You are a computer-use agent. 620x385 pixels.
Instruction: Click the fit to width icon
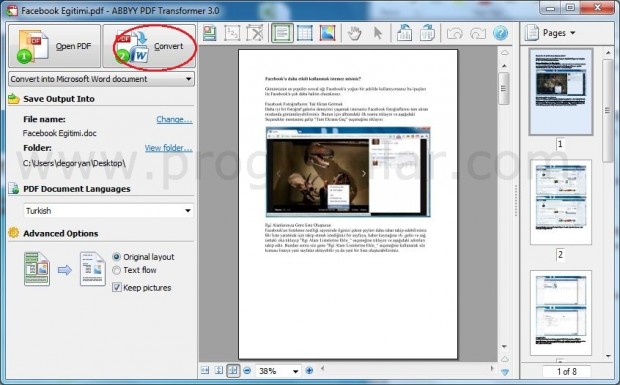point(205,370)
